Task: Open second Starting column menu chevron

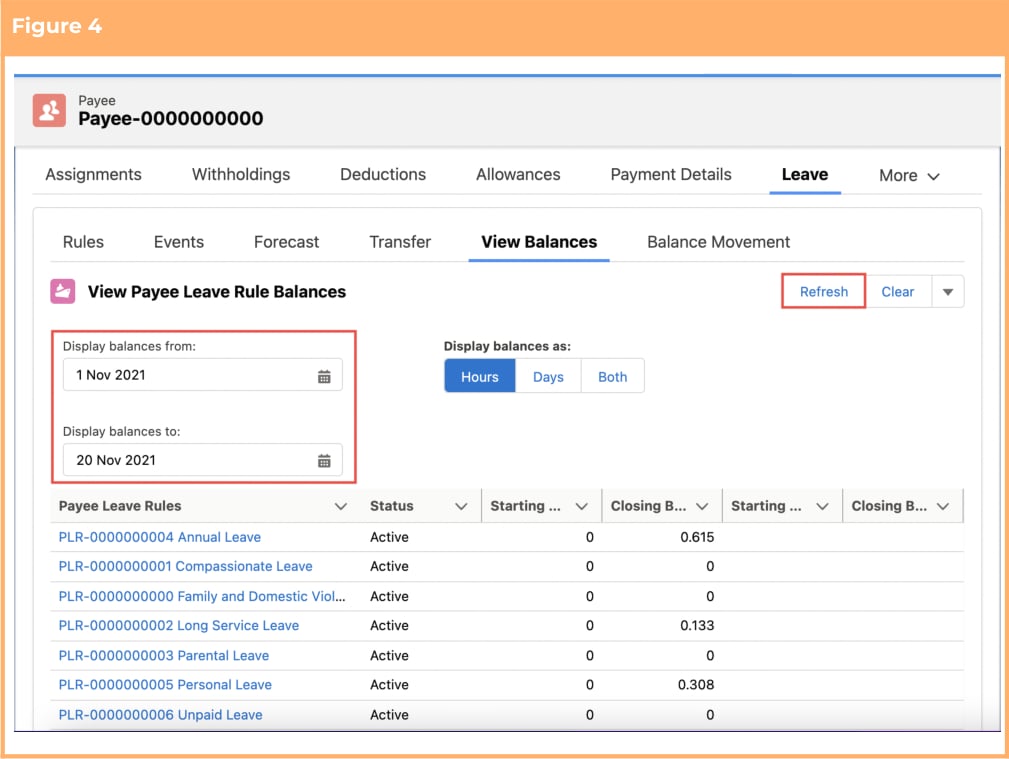Action: tap(822, 507)
